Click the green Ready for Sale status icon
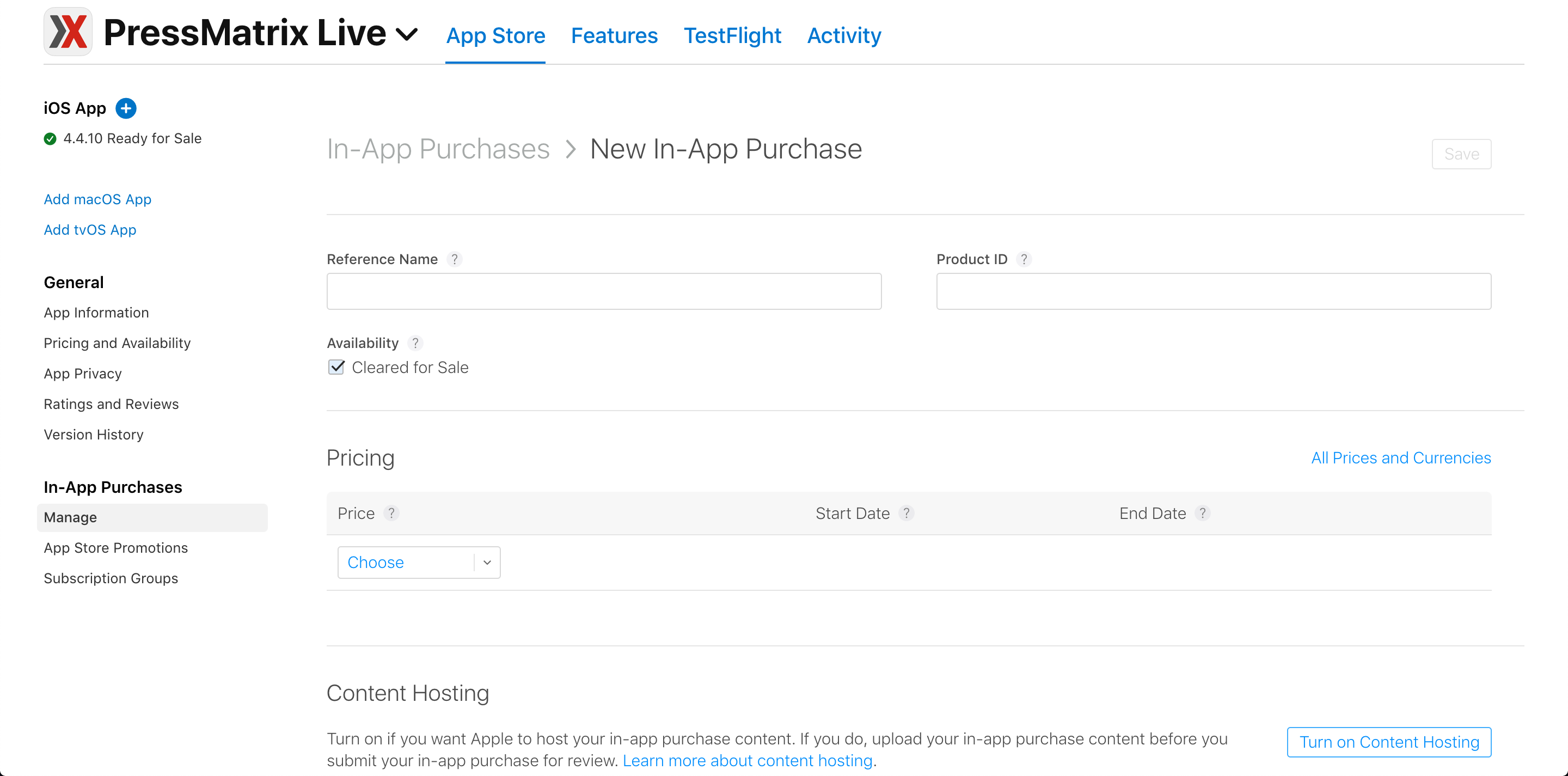The image size is (1568, 776). 50,139
